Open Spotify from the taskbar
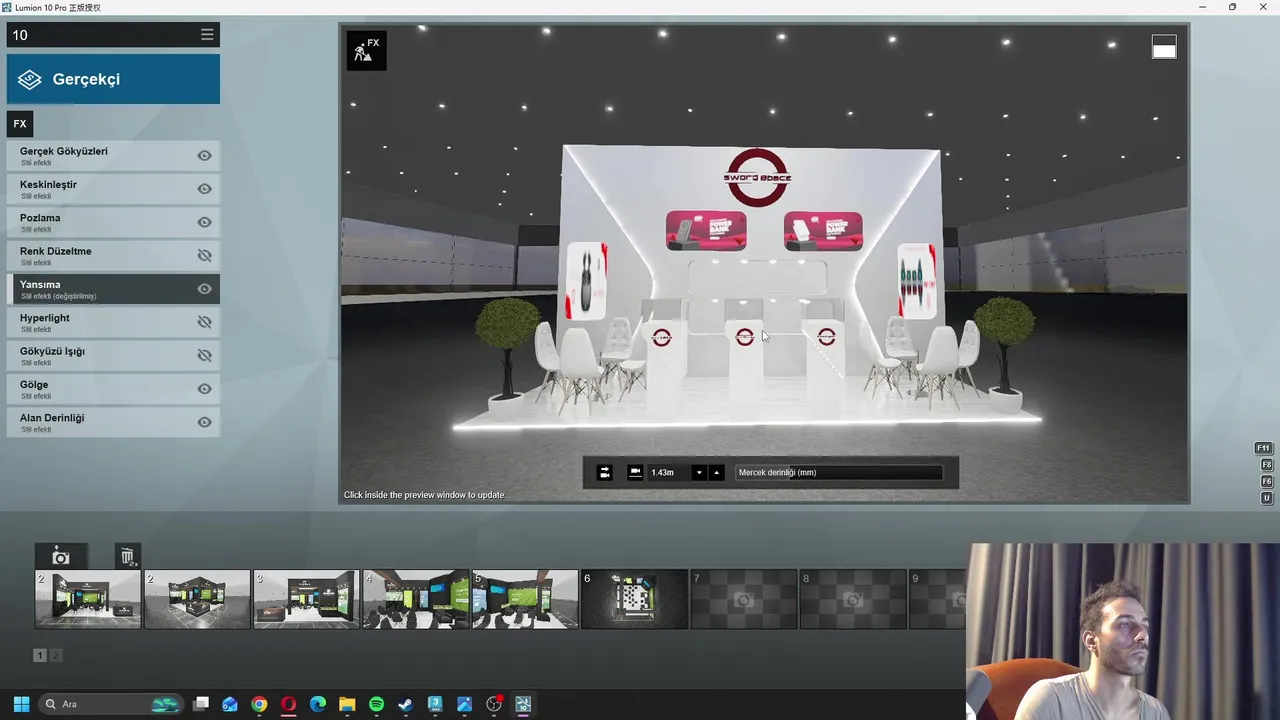1280x720 pixels. click(376, 704)
